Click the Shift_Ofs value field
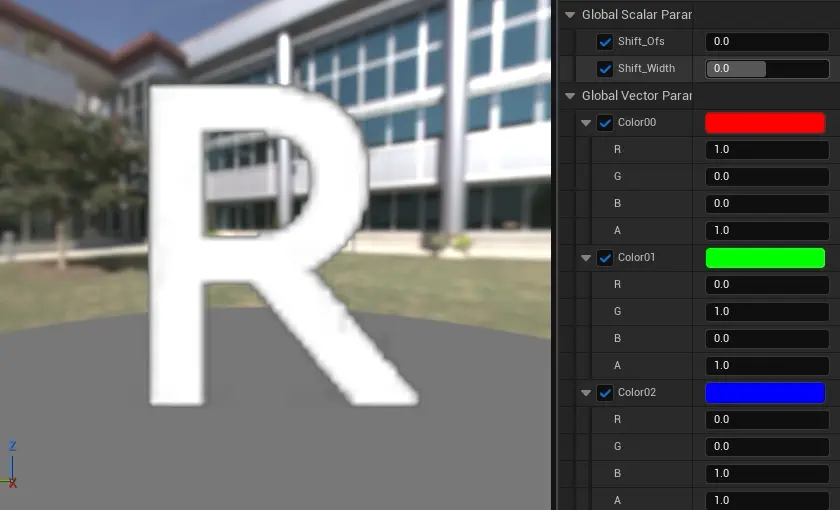This screenshot has height=510, width=840. [x=767, y=42]
